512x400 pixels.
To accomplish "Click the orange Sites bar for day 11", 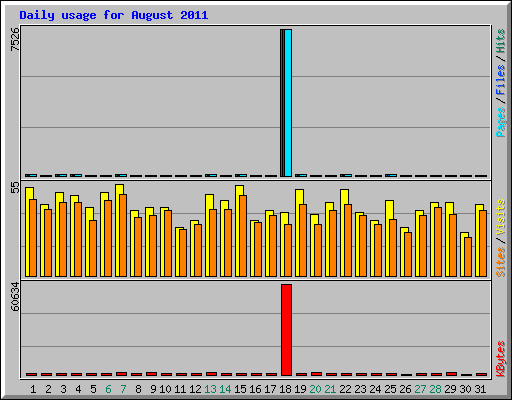I will pos(183,253).
